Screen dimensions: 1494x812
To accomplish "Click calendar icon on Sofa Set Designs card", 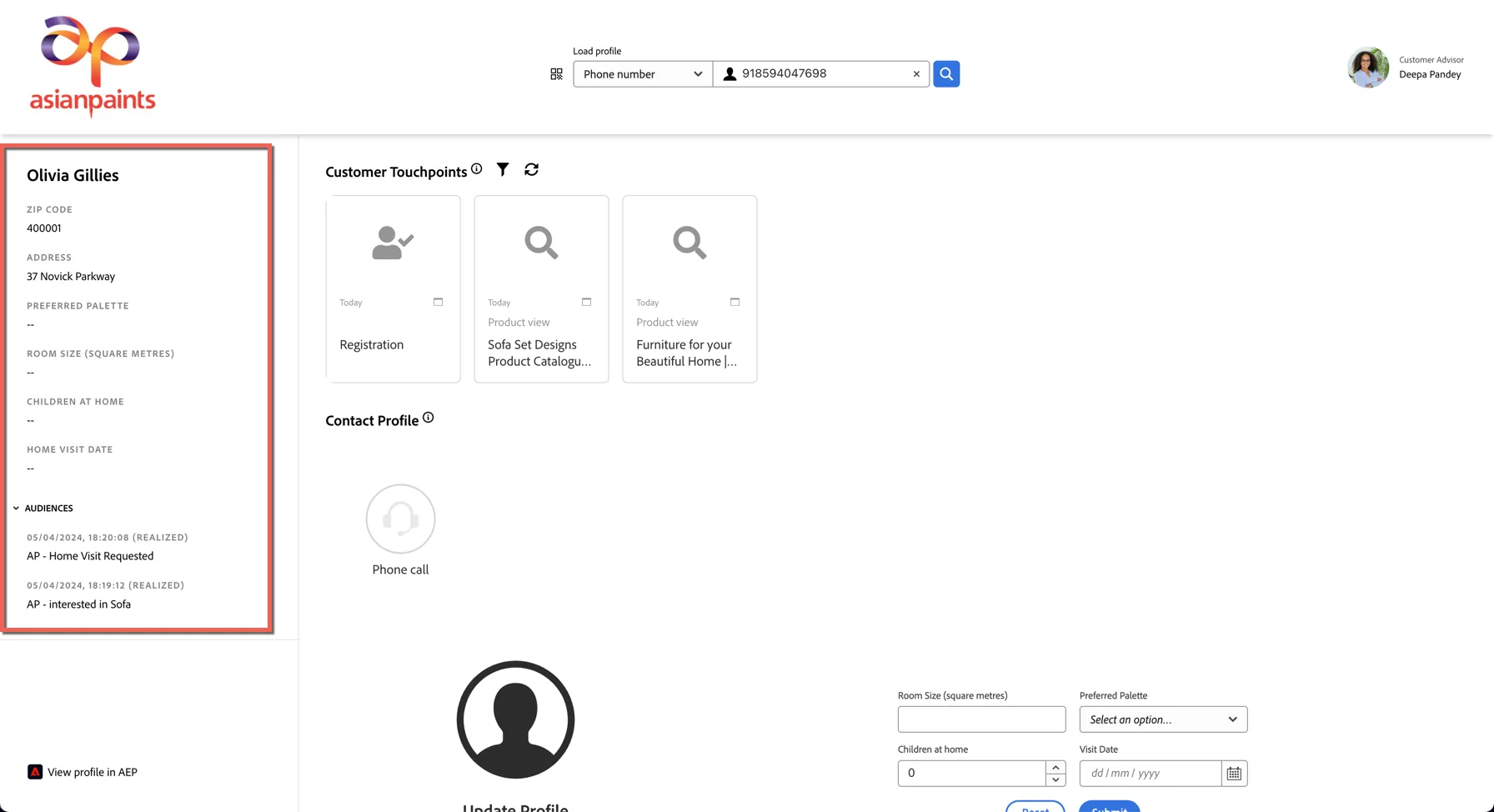I will [586, 302].
